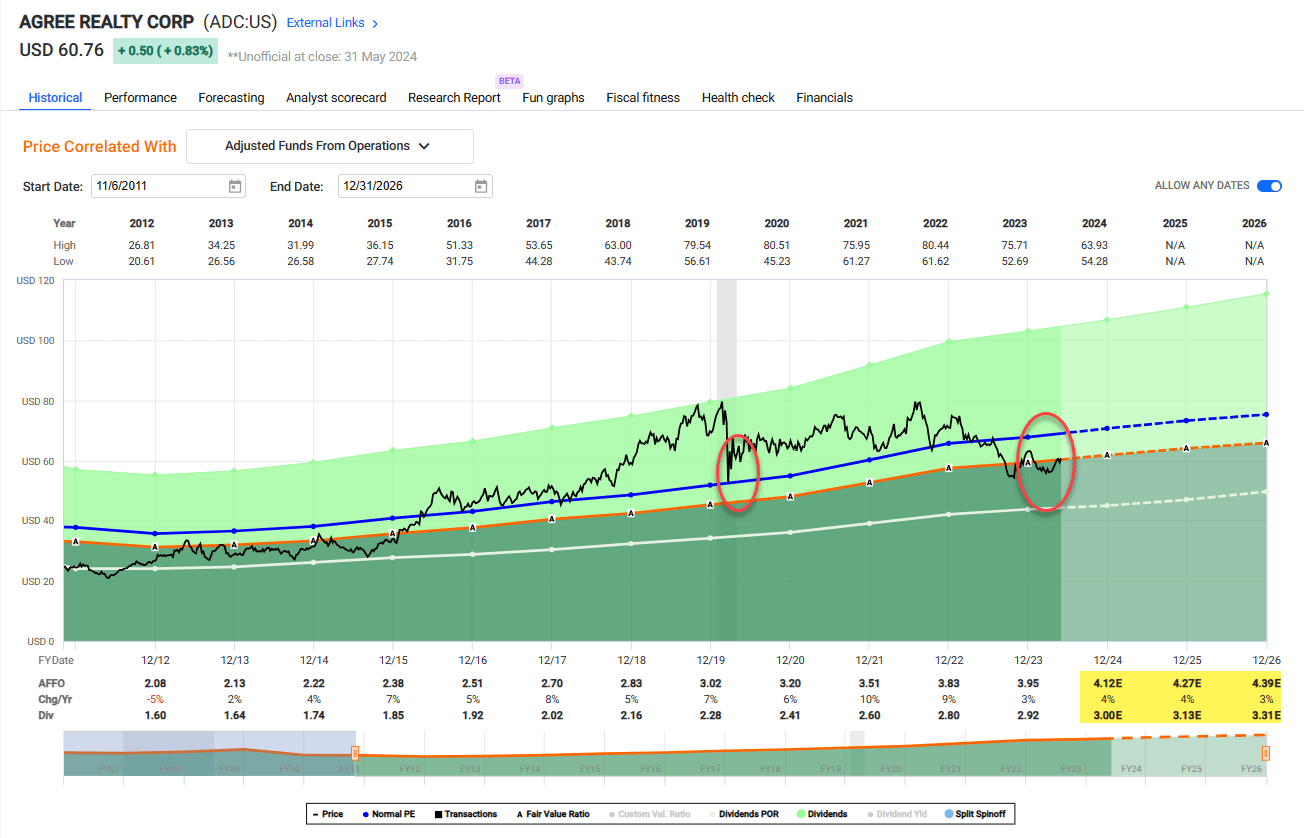Open the Adjusted Funds From Operations dropdown

[330, 146]
